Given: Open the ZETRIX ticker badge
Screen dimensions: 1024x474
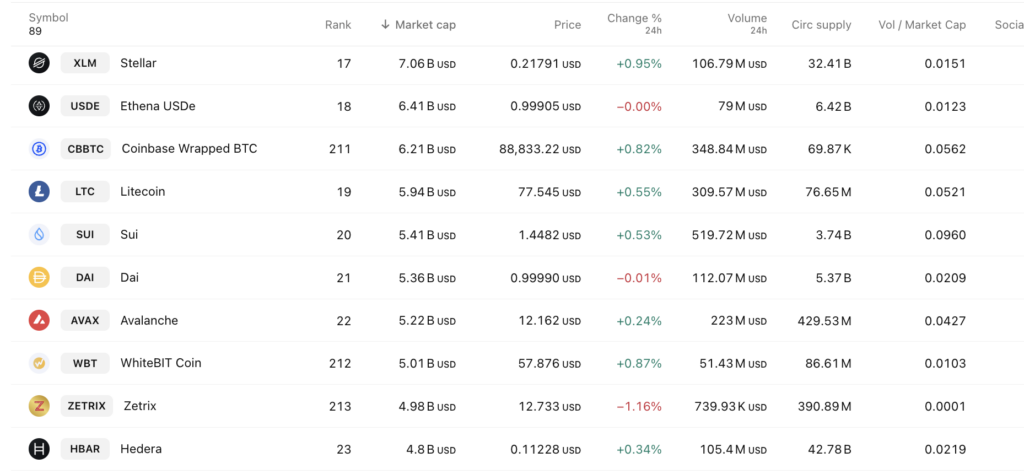Looking at the screenshot, I should point(87,406).
